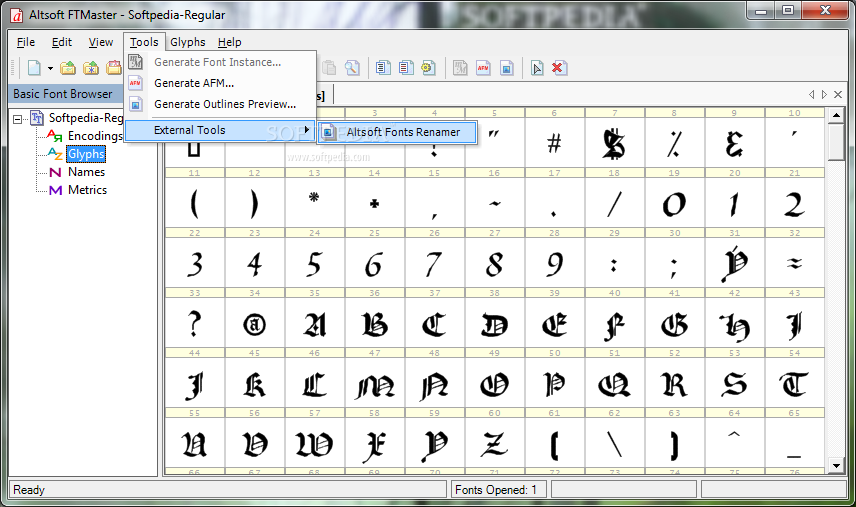Screen dimensions: 856x507
Task: Click the Names N tree icon
Action: click(55, 172)
